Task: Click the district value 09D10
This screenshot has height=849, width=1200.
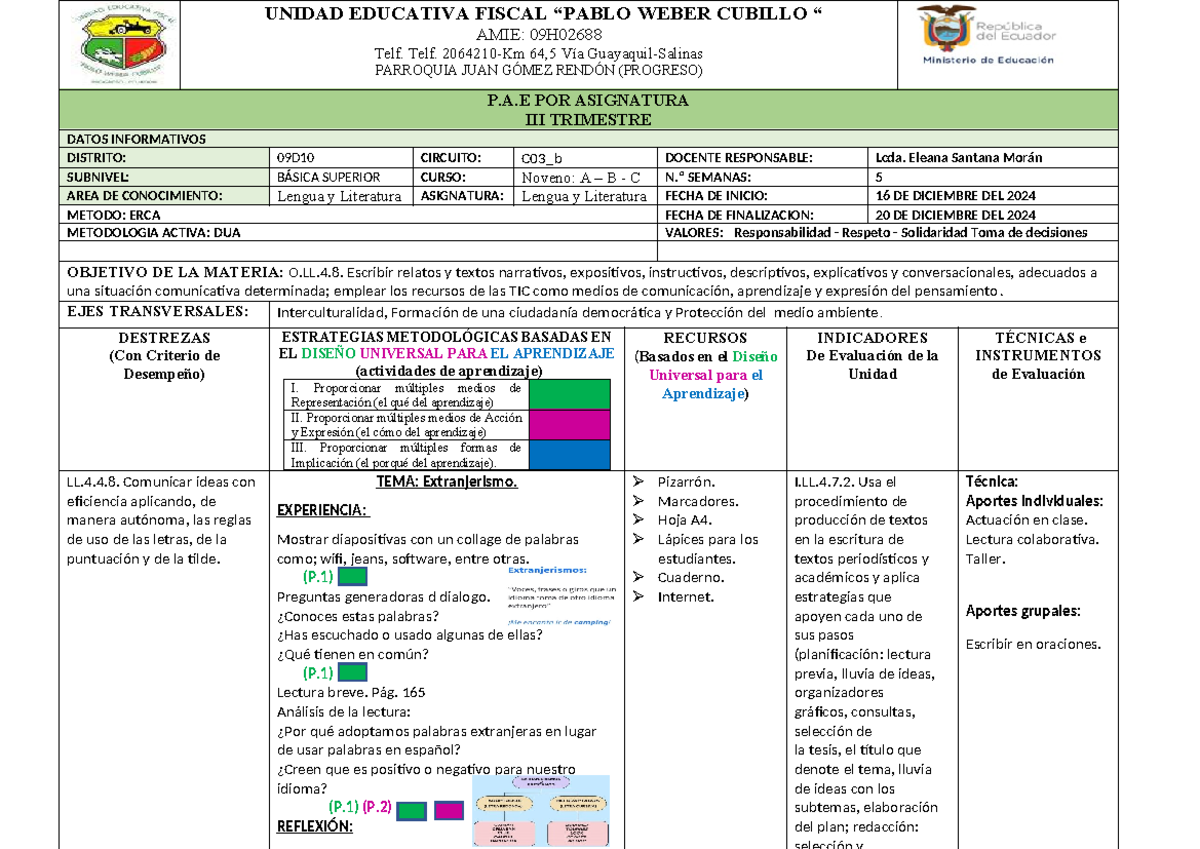Action: click(x=295, y=159)
